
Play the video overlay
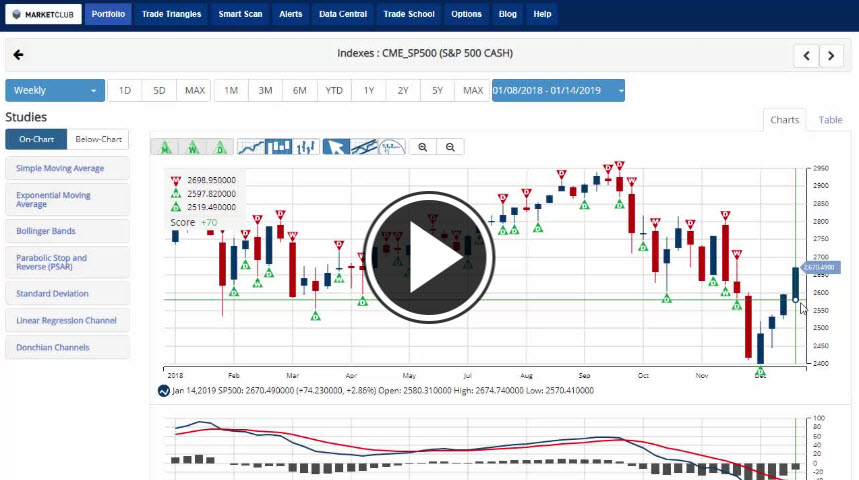point(429,257)
